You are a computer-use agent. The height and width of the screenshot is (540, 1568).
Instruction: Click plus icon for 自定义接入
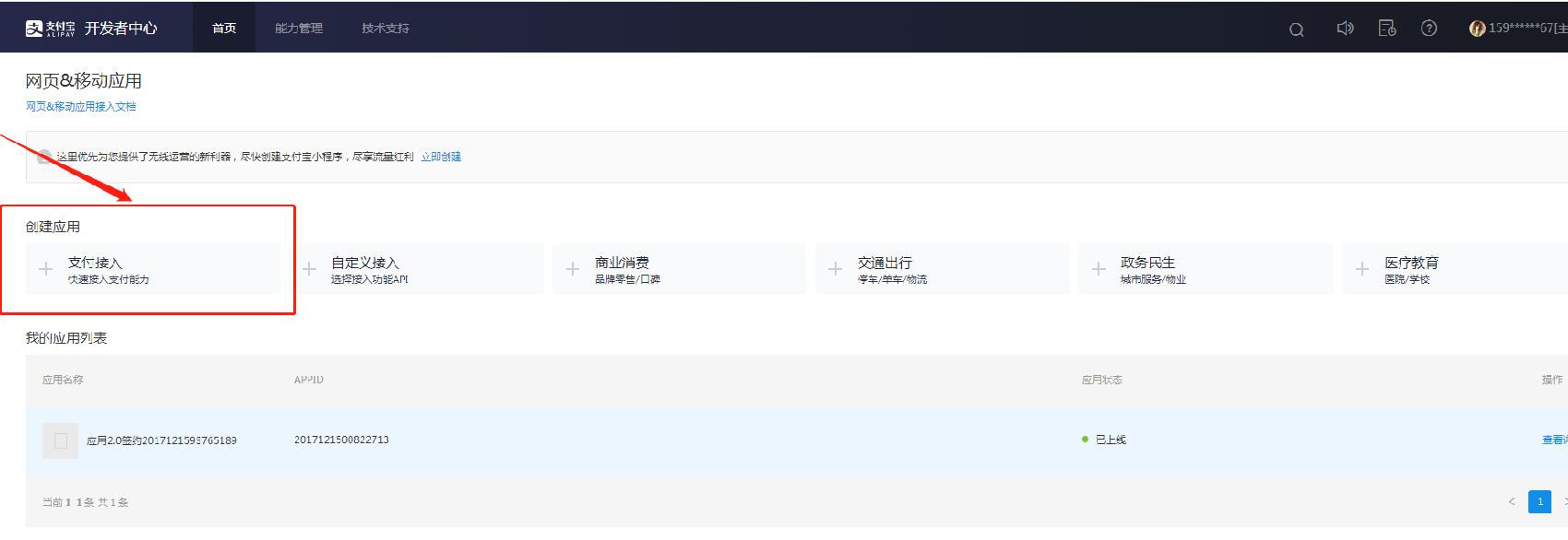pyautogui.click(x=309, y=269)
